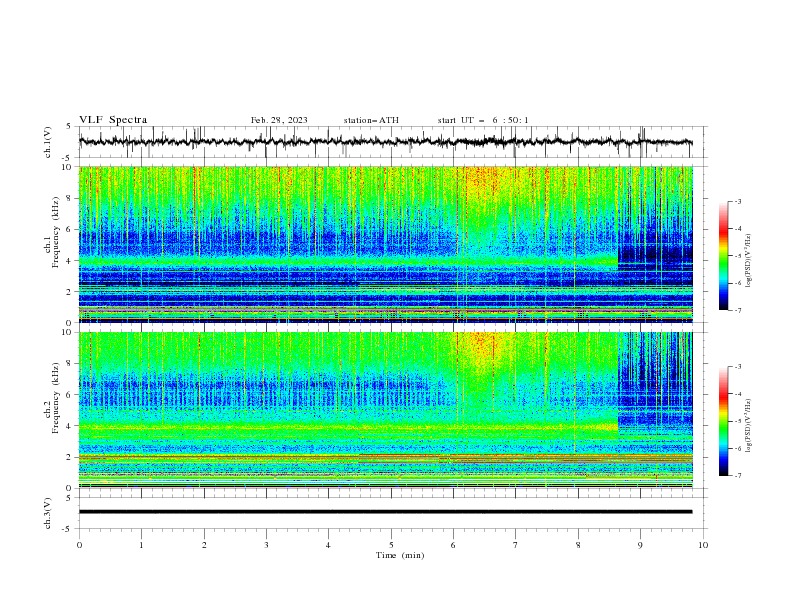Click the "5" tick on the Time axis

pos(391,545)
